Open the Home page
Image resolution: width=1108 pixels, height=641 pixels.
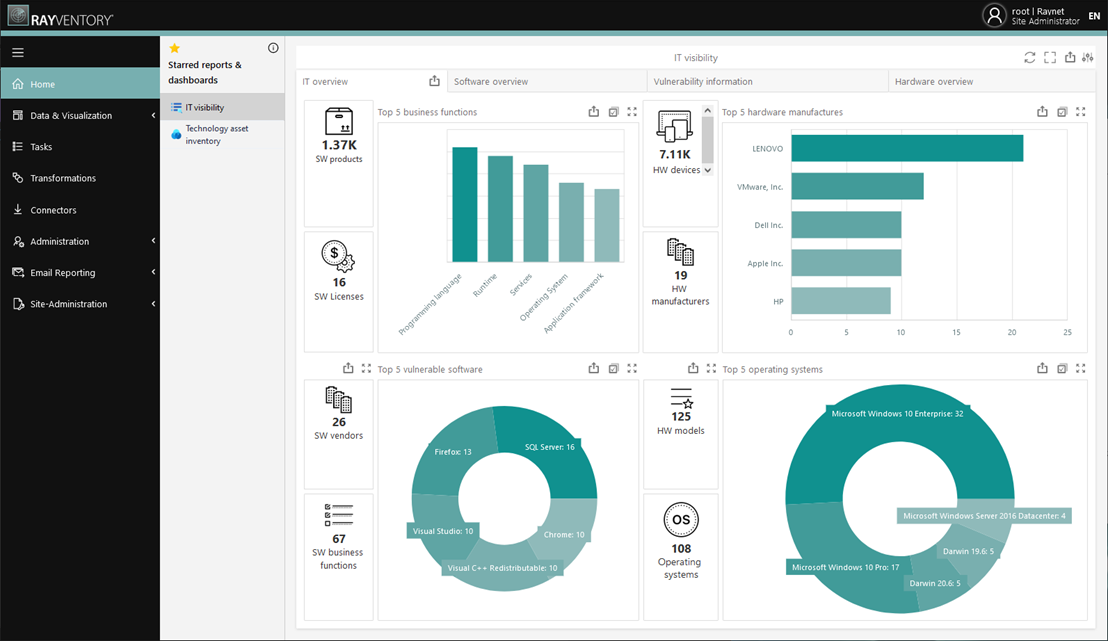(80, 83)
